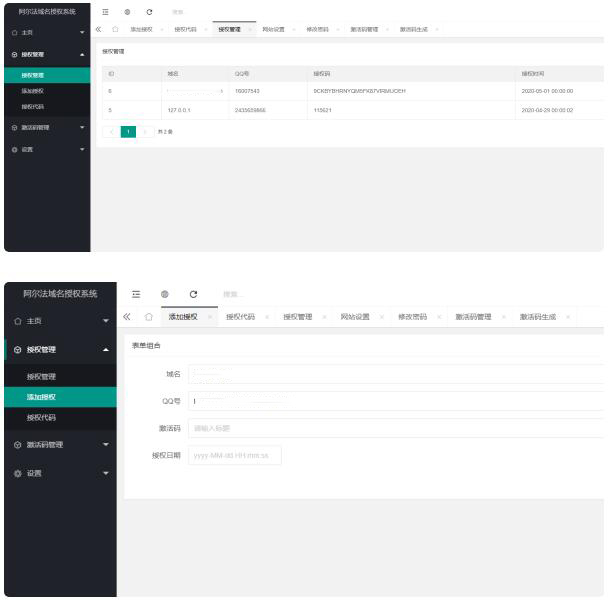Expand the 设置 menu in the upper sidebar
This screenshot has height=600, width=610.
(83, 149)
